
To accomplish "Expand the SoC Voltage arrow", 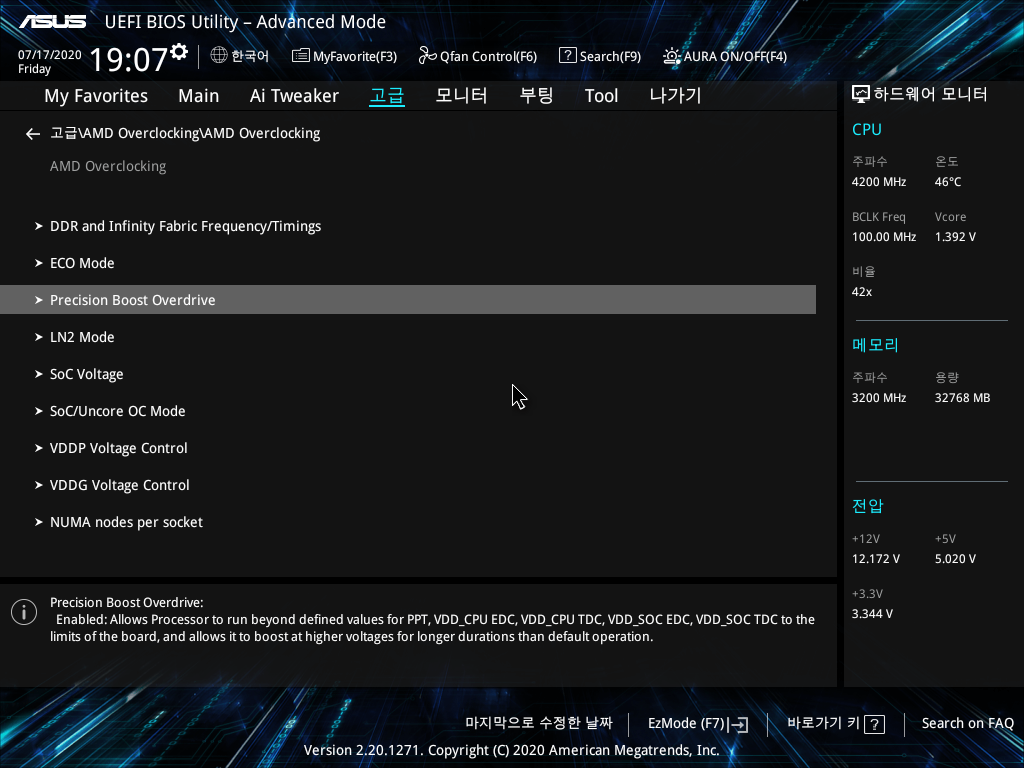I will pos(39,374).
